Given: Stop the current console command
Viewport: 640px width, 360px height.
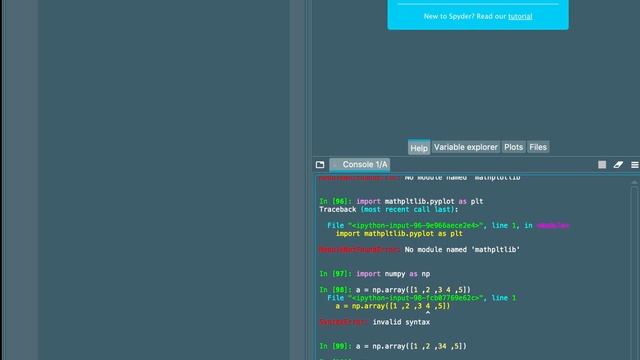Looking at the screenshot, I should pos(602,164).
